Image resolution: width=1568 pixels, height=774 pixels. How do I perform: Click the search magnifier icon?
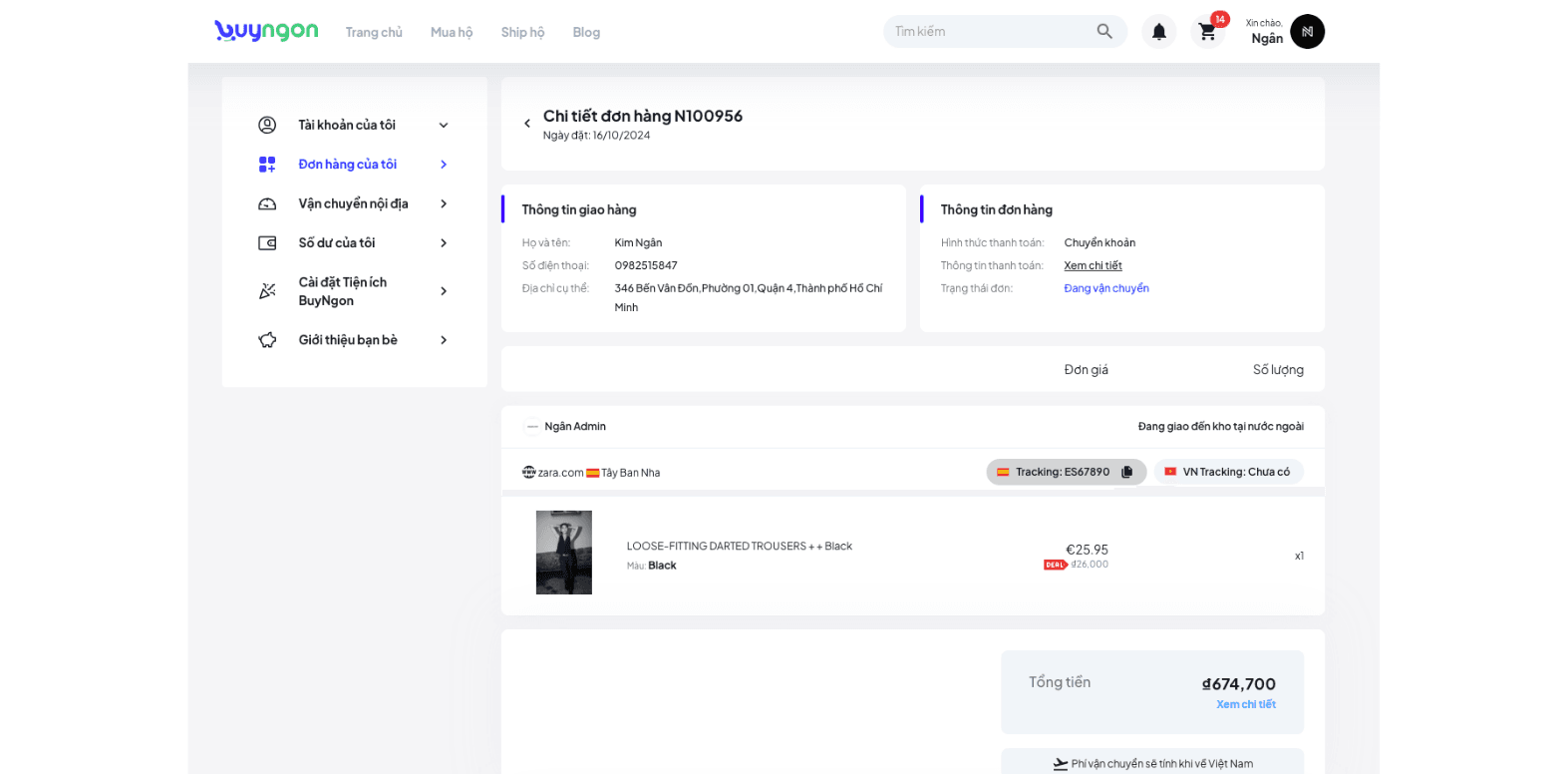click(x=1104, y=31)
